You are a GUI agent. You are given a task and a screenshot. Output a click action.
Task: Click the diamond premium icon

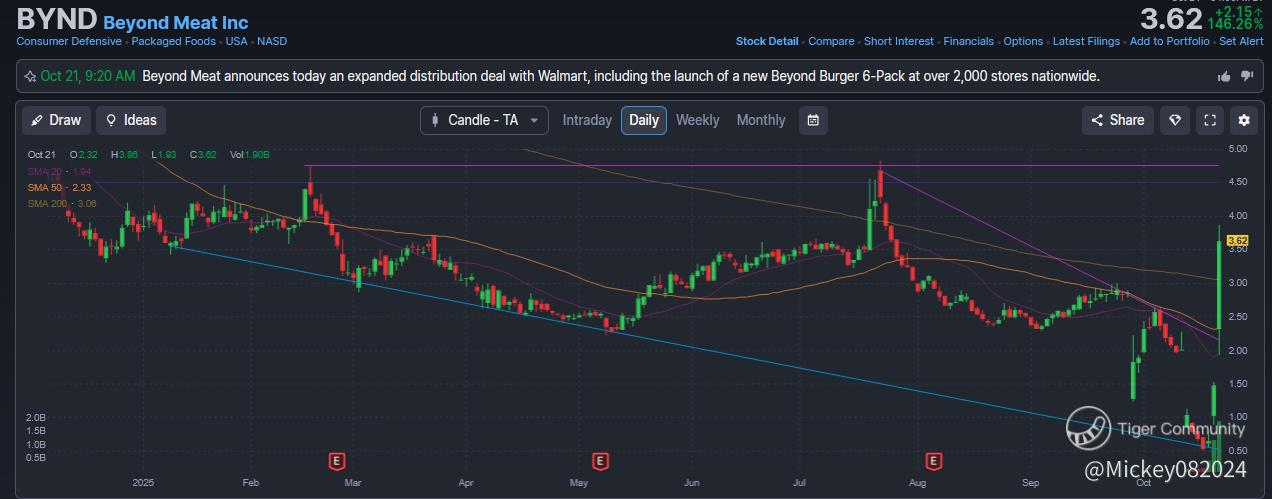(1175, 120)
